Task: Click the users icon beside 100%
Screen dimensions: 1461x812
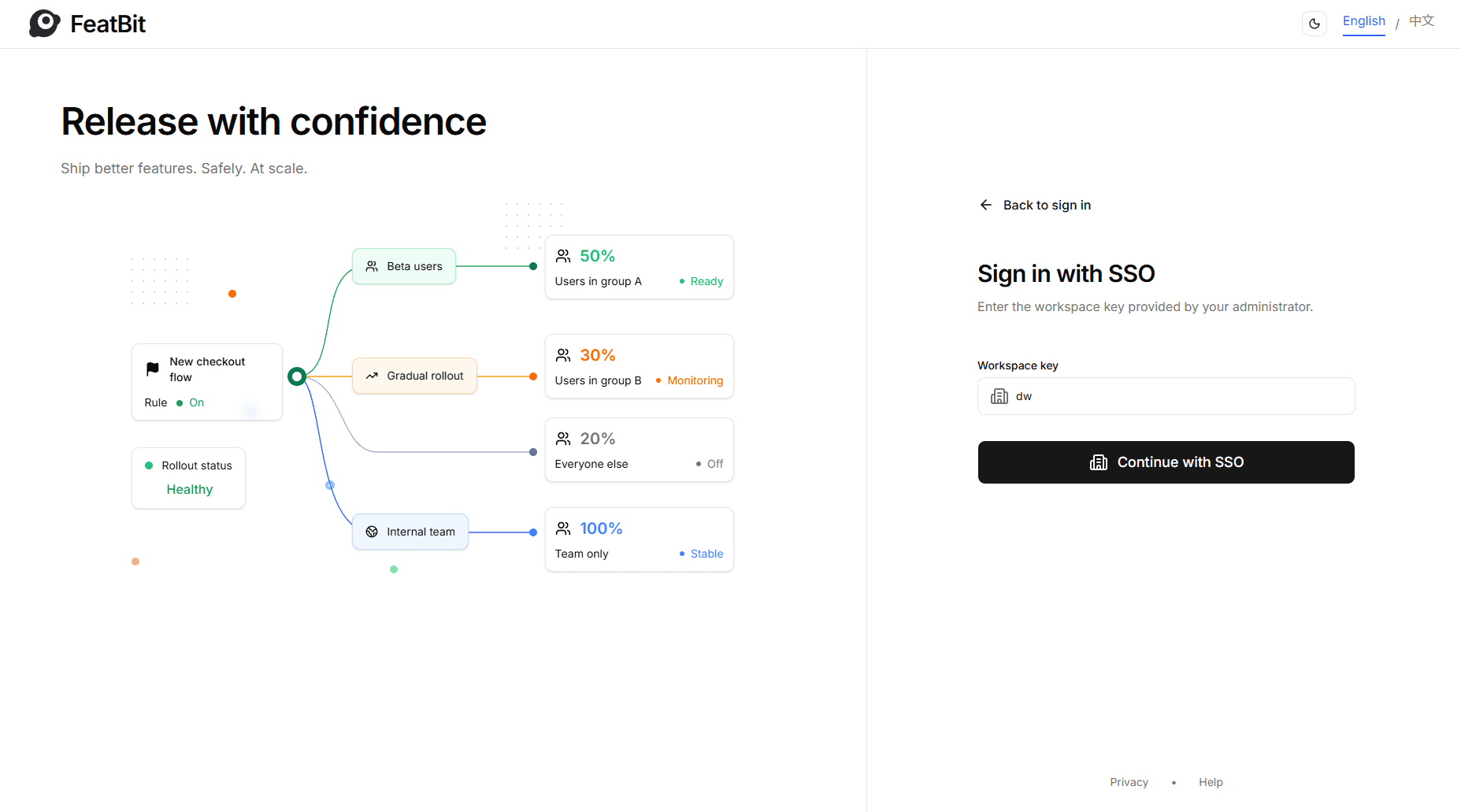Action: 563,528
